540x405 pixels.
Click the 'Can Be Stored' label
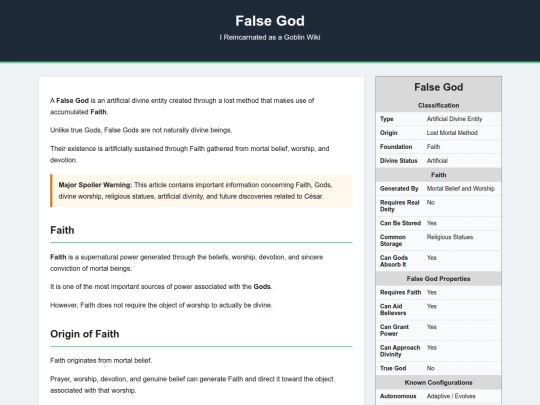click(400, 223)
